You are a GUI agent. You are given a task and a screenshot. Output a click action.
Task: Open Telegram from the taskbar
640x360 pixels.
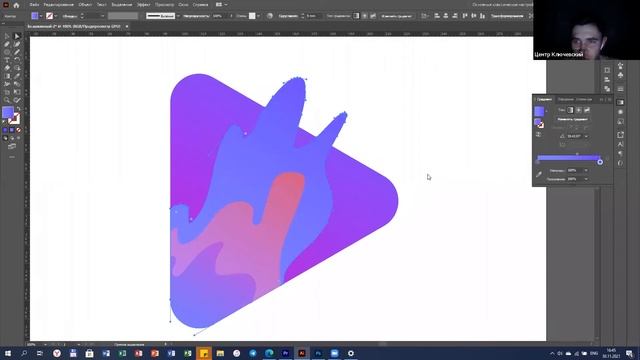[x=253, y=353]
